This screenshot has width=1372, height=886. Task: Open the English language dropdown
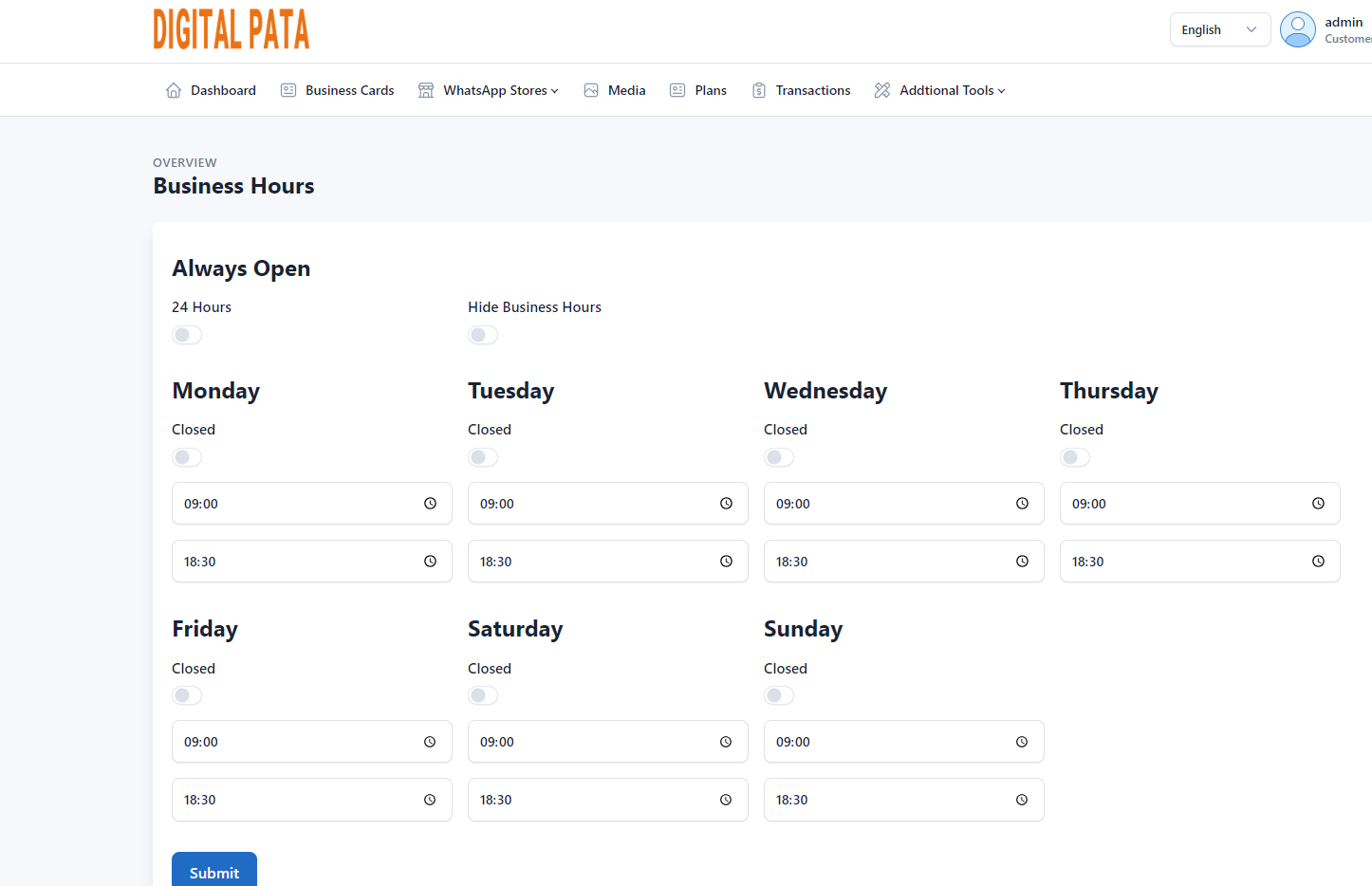click(x=1220, y=29)
